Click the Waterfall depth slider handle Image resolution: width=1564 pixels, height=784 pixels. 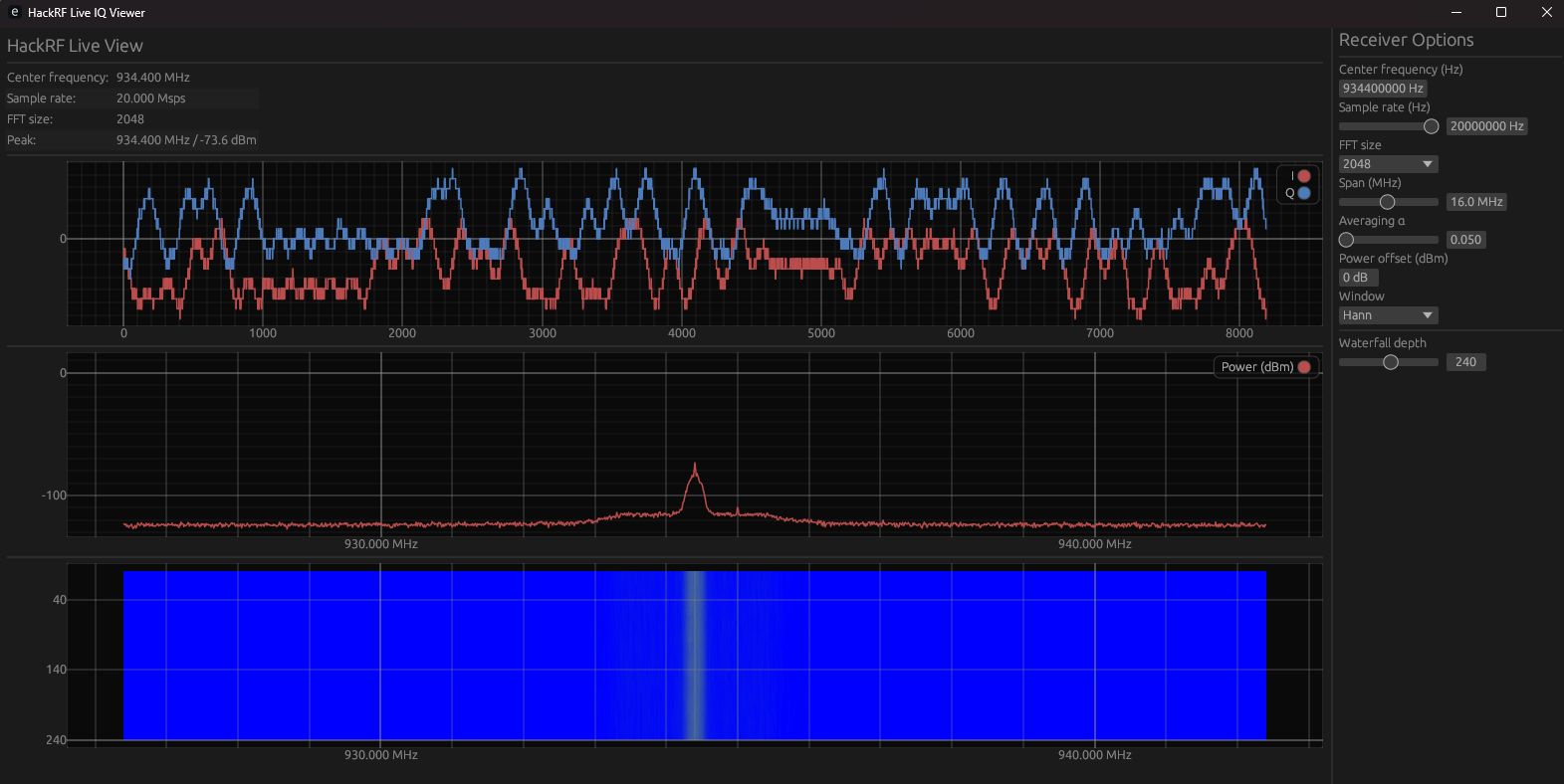[x=1391, y=362]
